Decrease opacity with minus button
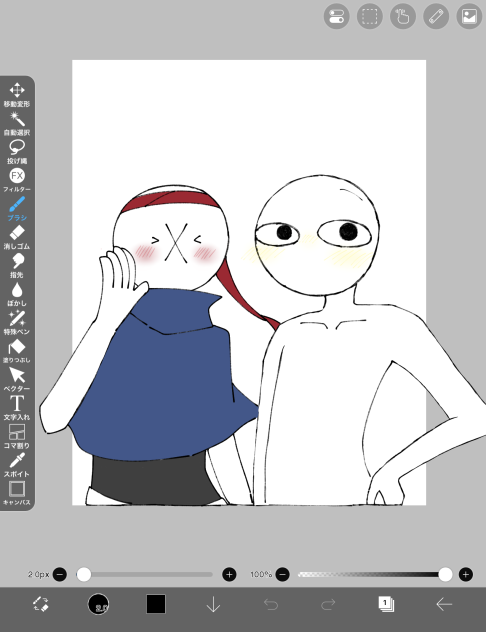The image size is (486, 632). coord(282,574)
